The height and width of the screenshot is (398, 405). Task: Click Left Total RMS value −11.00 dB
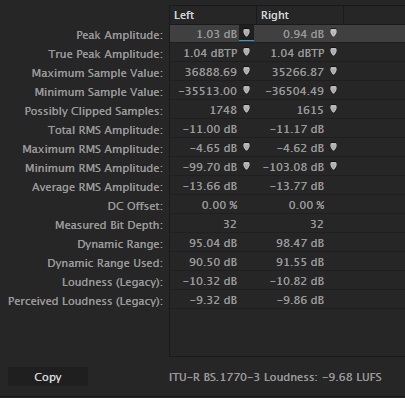point(210,129)
